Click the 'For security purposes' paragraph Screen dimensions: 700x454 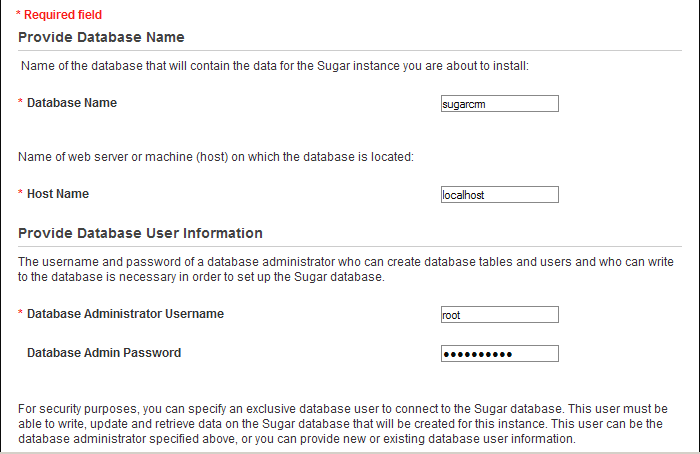[343, 424]
